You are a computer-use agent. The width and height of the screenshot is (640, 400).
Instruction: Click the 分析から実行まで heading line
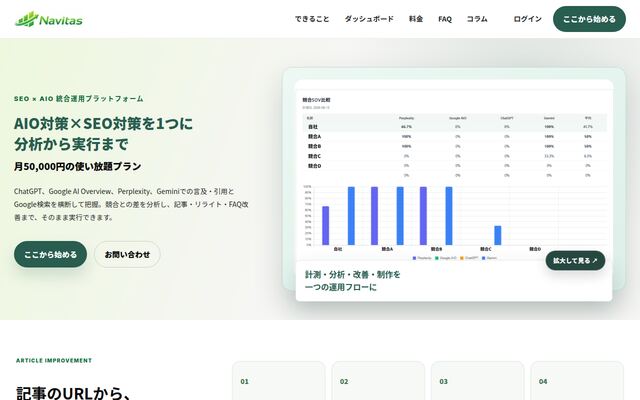[x=71, y=144]
